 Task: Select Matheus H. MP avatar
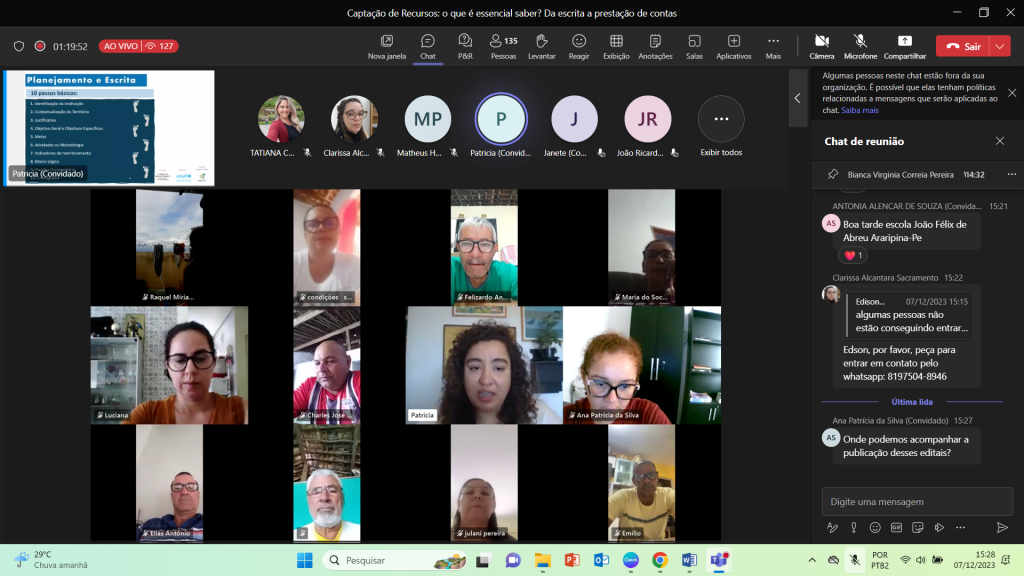[x=428, y=119]
